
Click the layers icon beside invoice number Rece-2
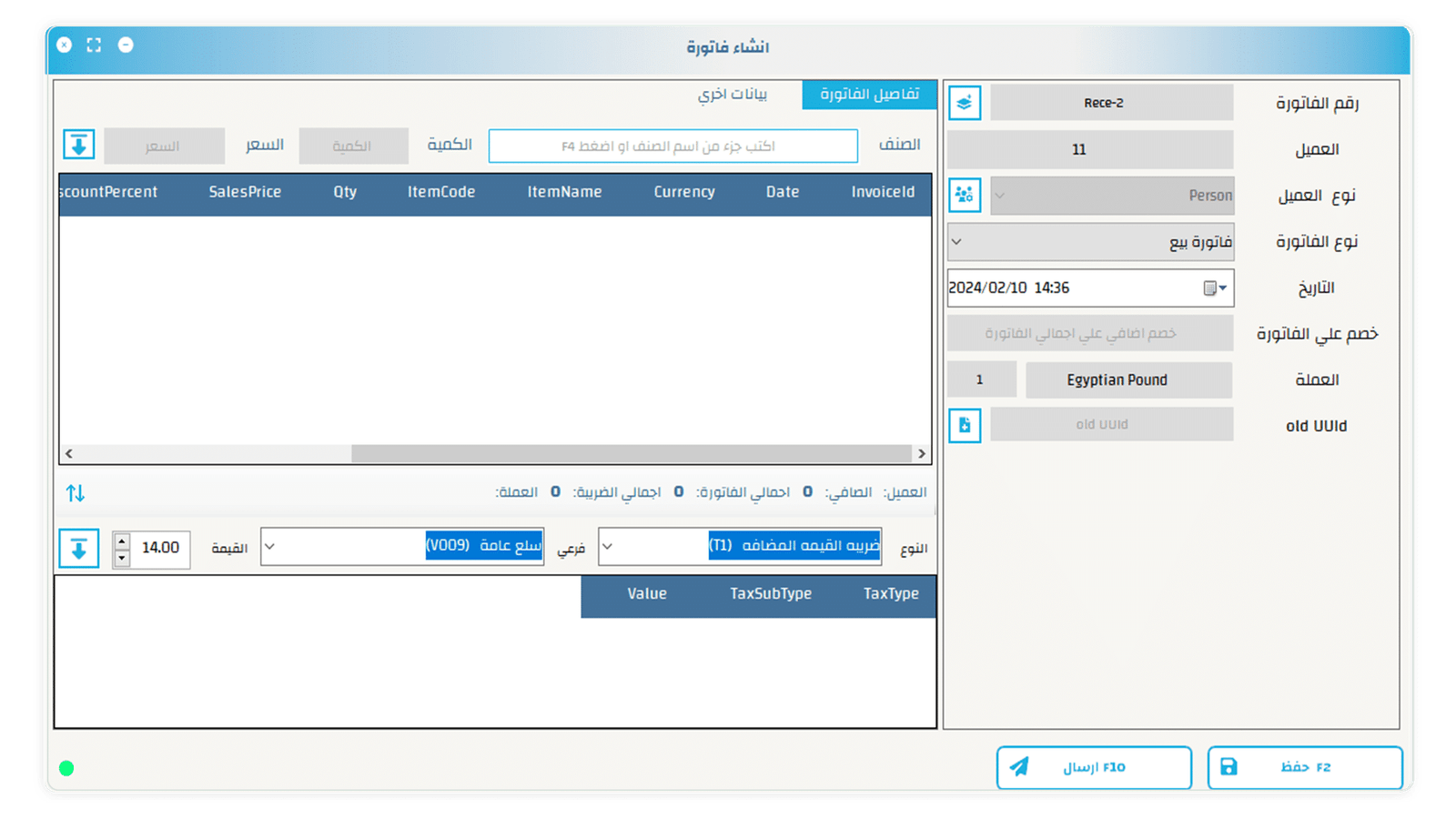tap(964, 102)
